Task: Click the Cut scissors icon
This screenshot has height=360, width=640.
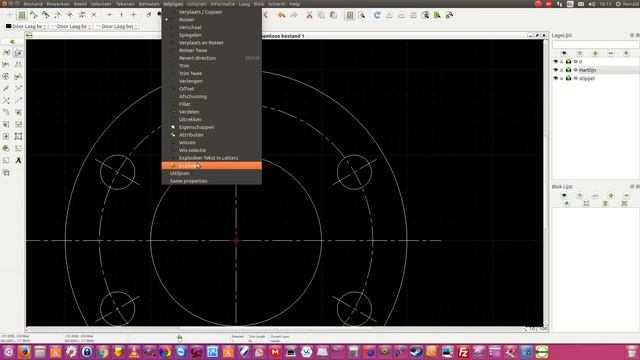Action: pos(309,16)
